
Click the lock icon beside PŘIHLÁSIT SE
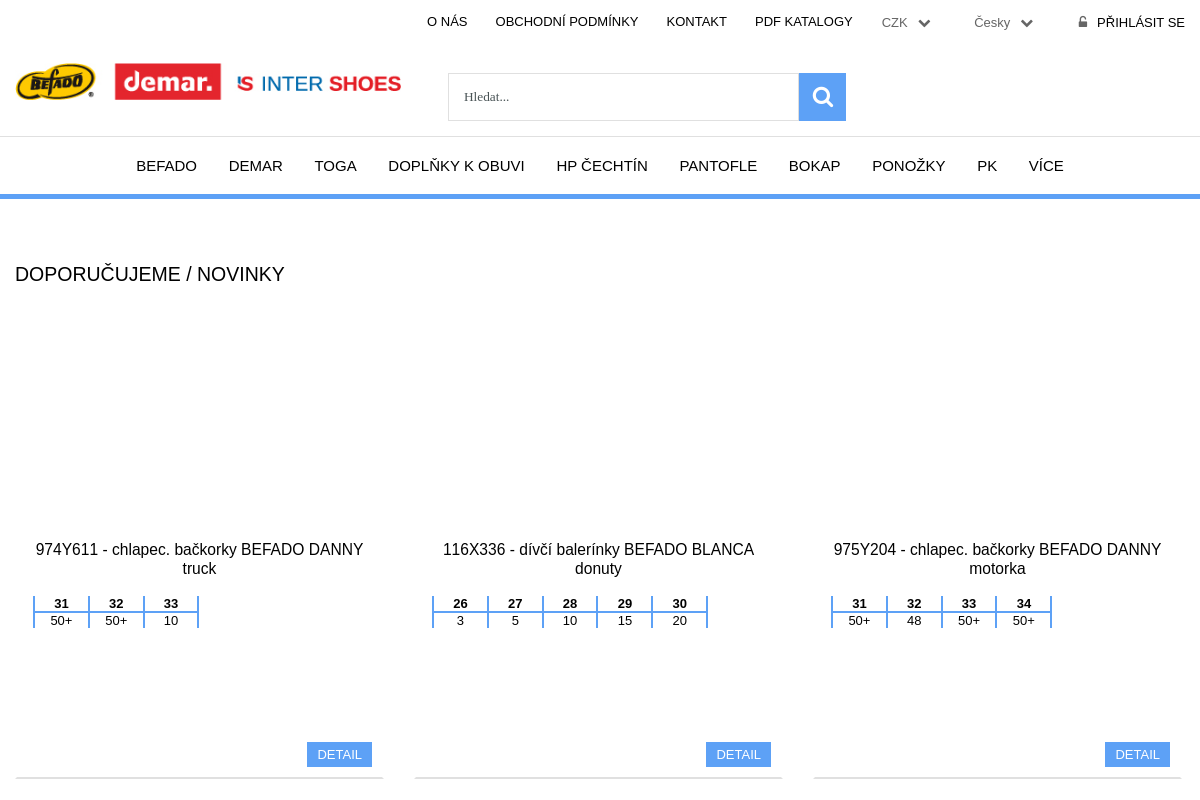click(x=1083, y=22)
